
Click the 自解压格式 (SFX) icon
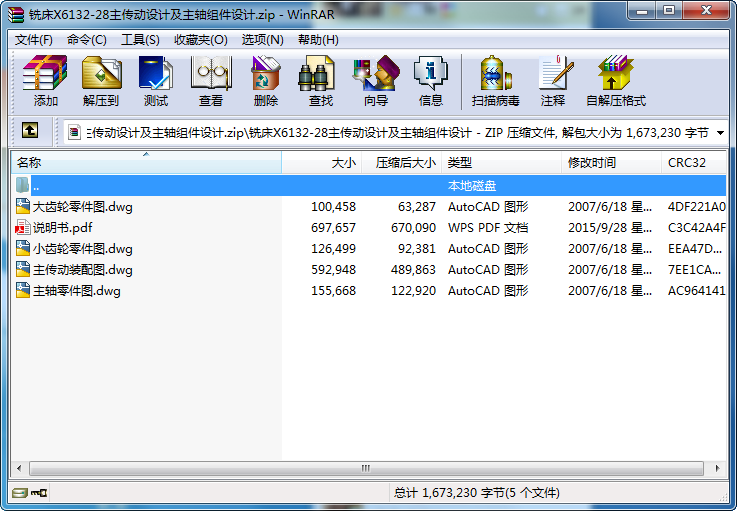click(x=615, y=80)
